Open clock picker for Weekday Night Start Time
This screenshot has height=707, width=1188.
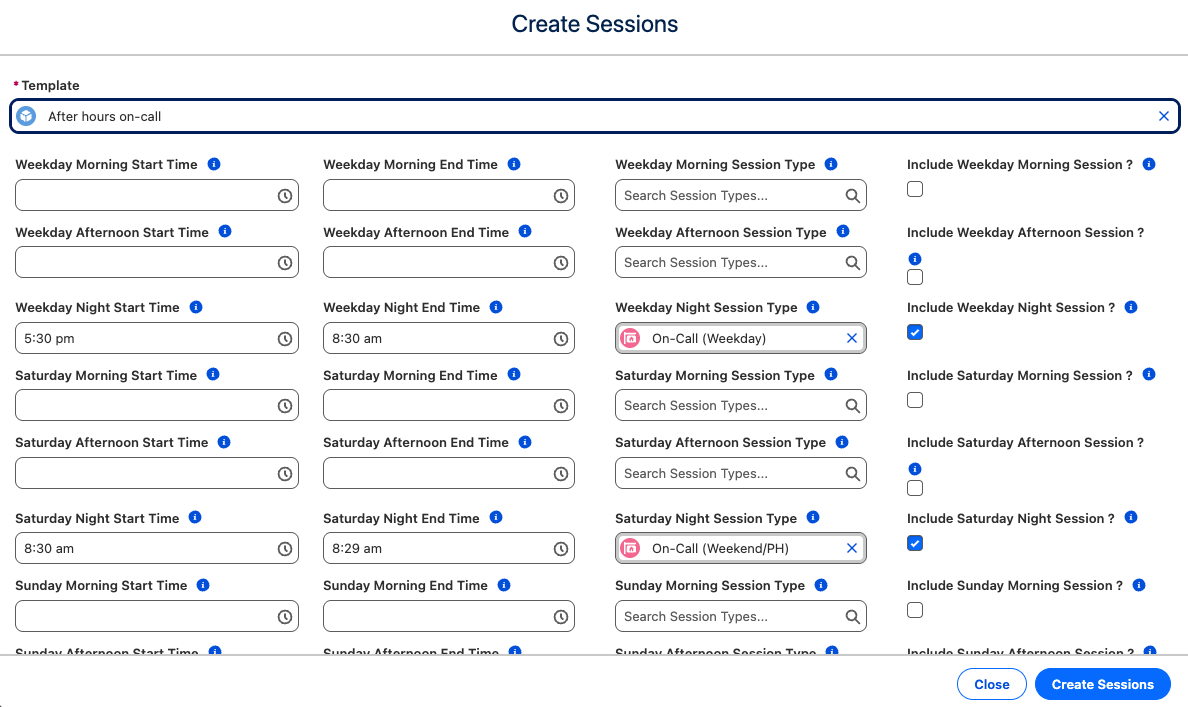pyautogui.click(x=285, y=339)
